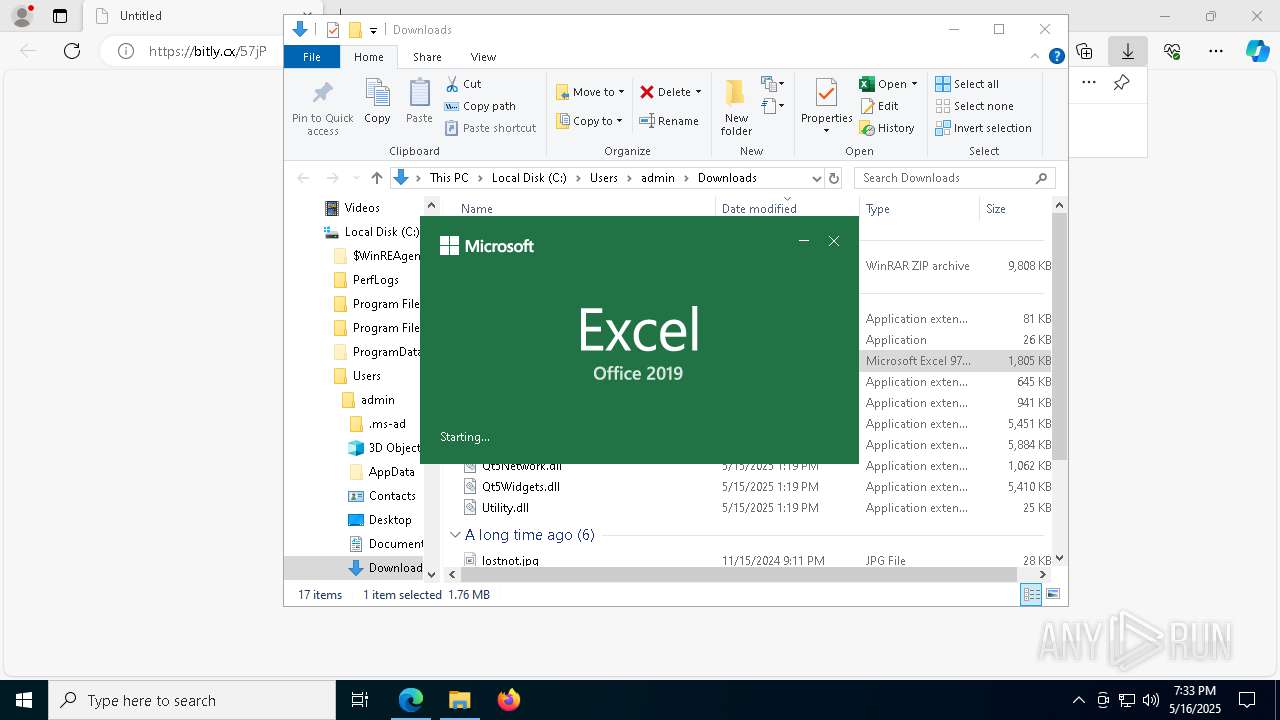Image resolution: width=1280 pixels, height=720 pixels.
Task: Open the File tab
Action: pos(312,57)
